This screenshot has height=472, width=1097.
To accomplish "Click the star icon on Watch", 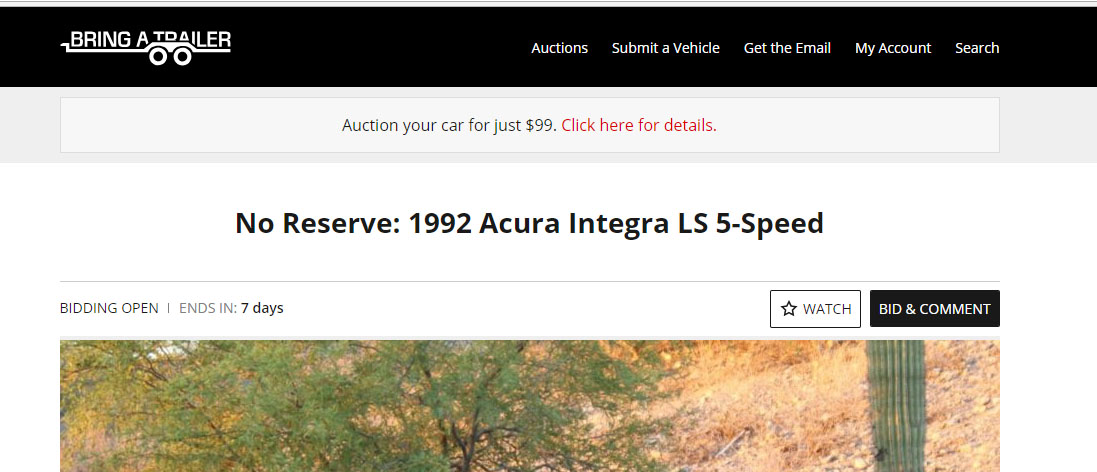I will point(789,309).
